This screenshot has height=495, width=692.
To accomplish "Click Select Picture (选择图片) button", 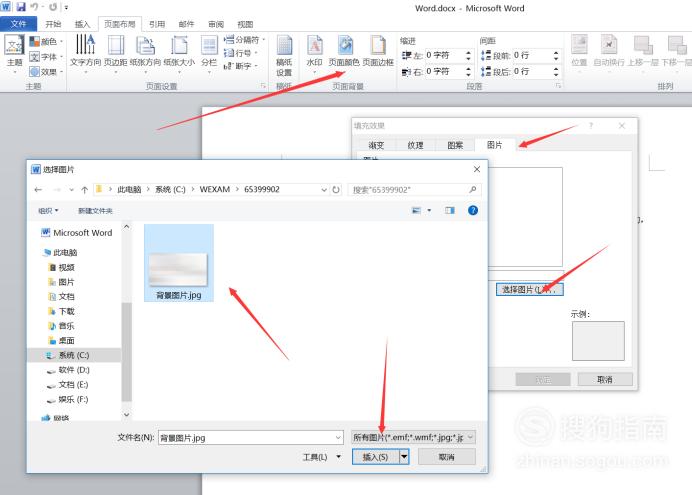I will coord(530,289).
